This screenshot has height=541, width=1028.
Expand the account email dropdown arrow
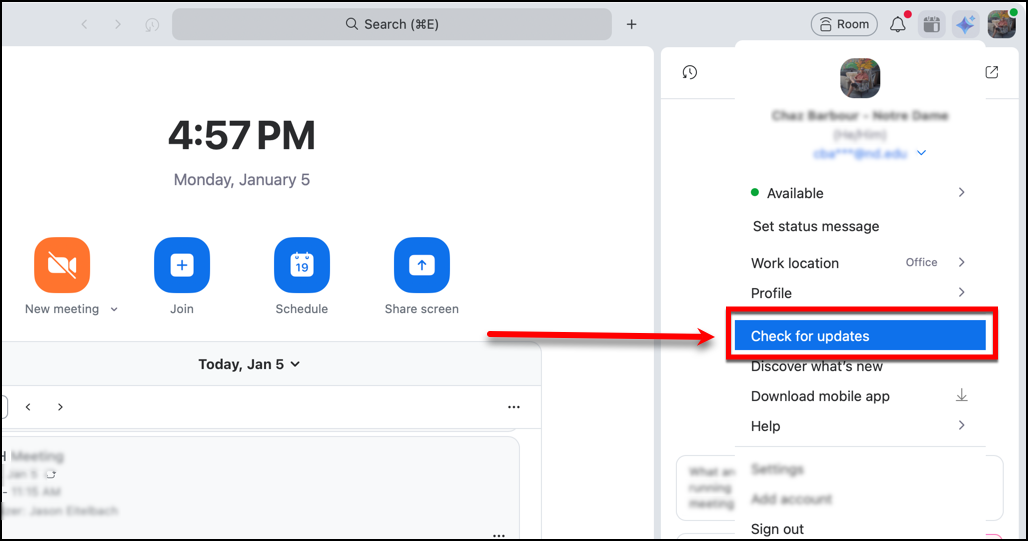(922, 153)
